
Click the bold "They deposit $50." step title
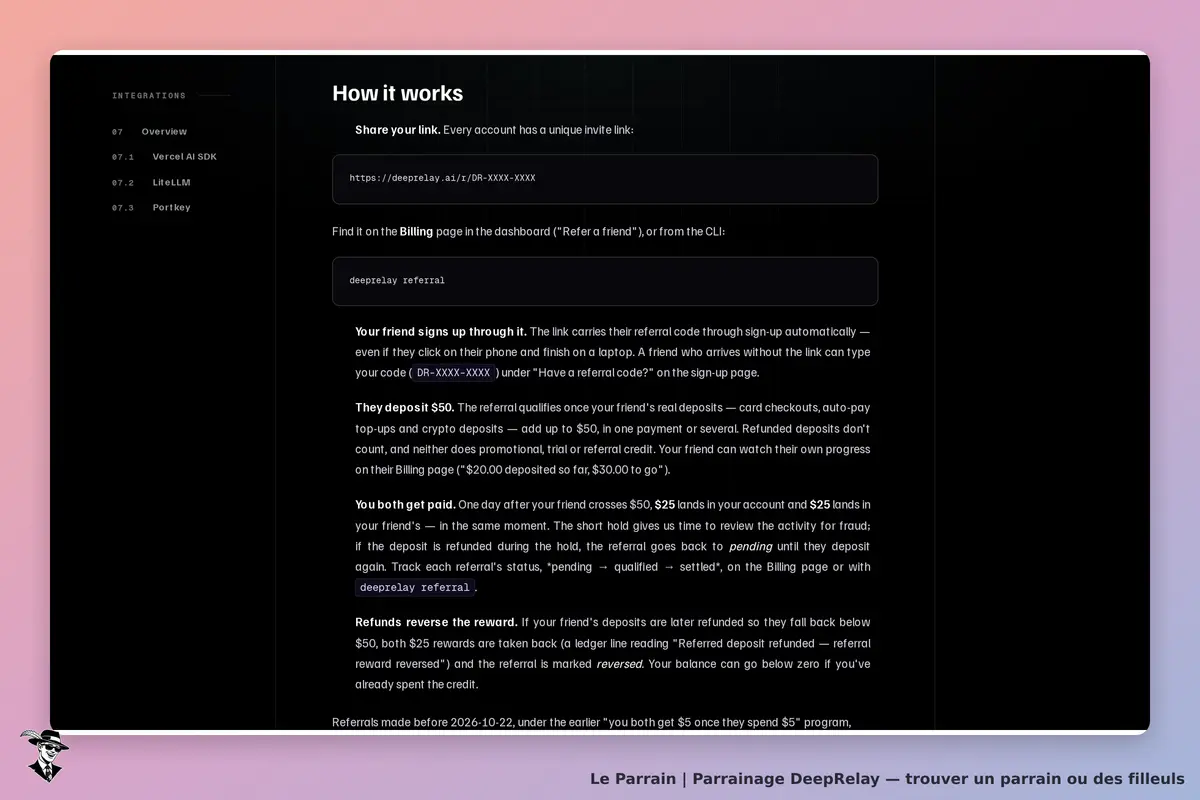click(x=405, y=408)
